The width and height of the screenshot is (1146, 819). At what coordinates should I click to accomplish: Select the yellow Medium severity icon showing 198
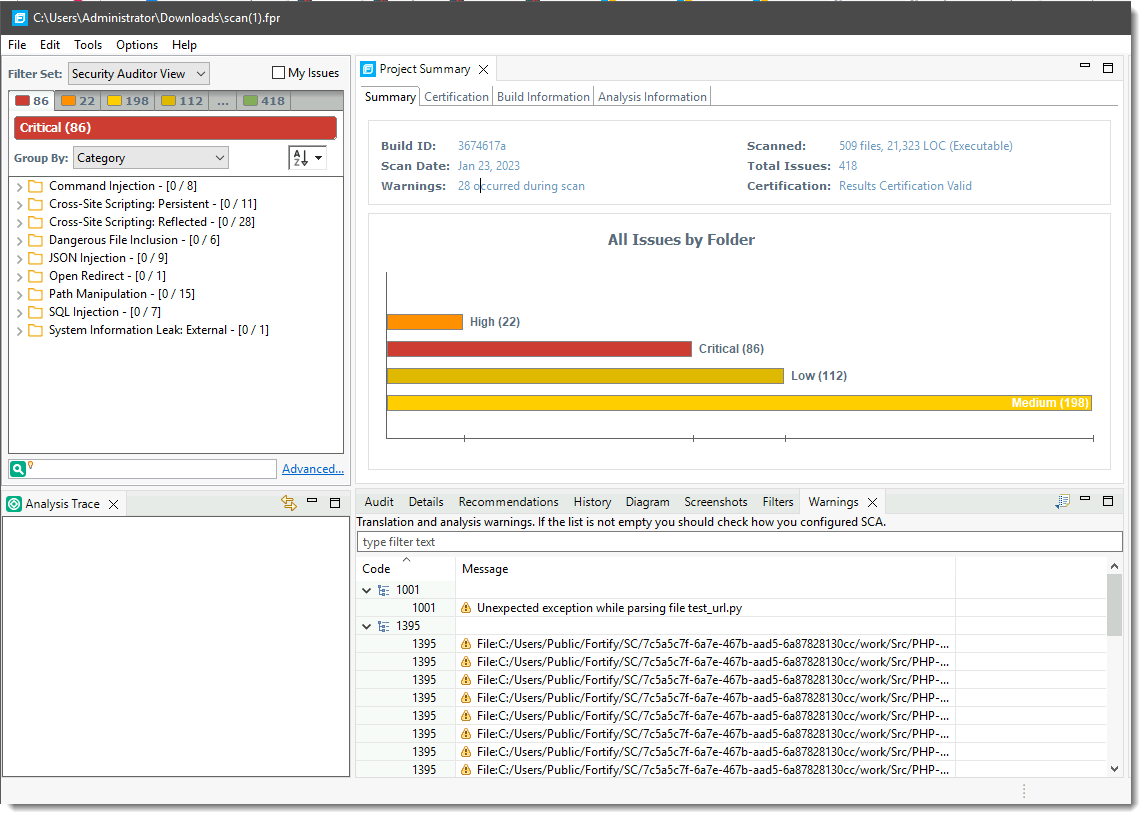[111, 100]
